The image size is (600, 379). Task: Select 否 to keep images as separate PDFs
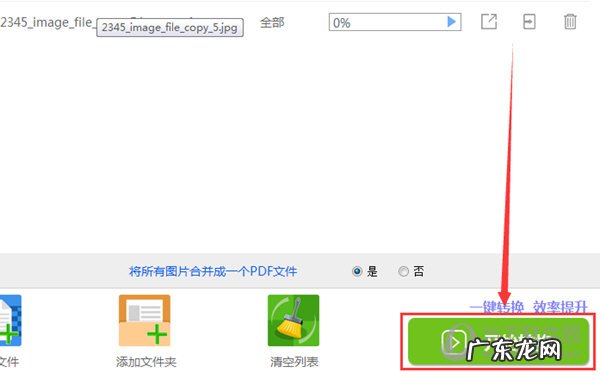[403, 271]
